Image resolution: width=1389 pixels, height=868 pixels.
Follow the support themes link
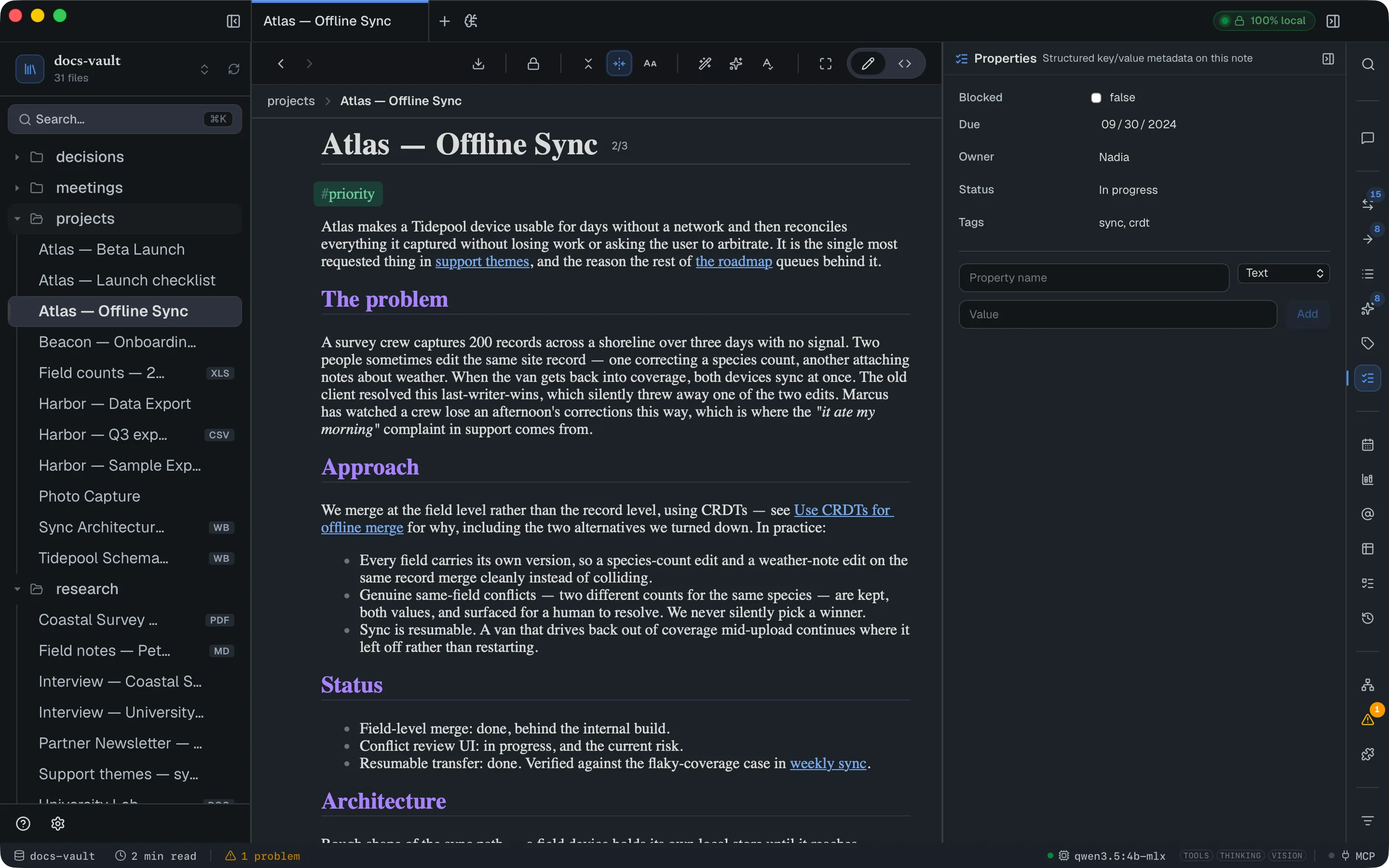482,262
